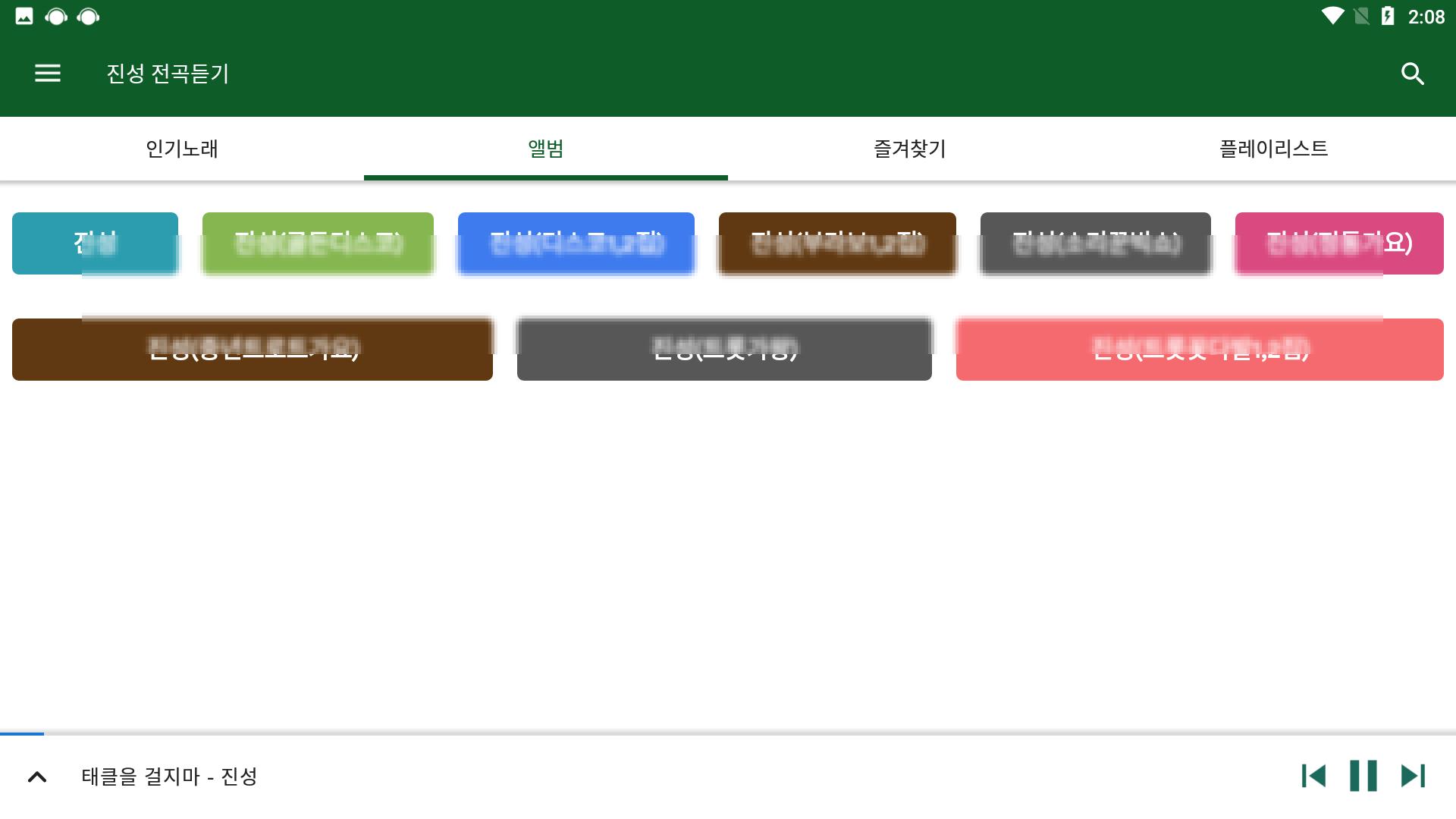Open the teal album button
This screenshot has width=1456, height=819.
pos(95,243)
